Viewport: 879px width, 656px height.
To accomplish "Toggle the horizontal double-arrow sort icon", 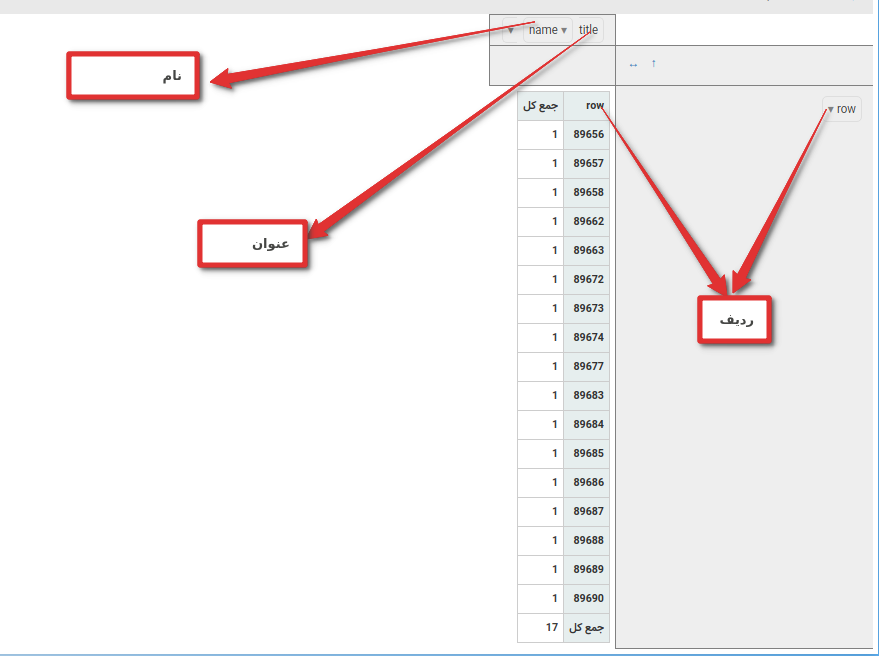I will pos(633,65).
